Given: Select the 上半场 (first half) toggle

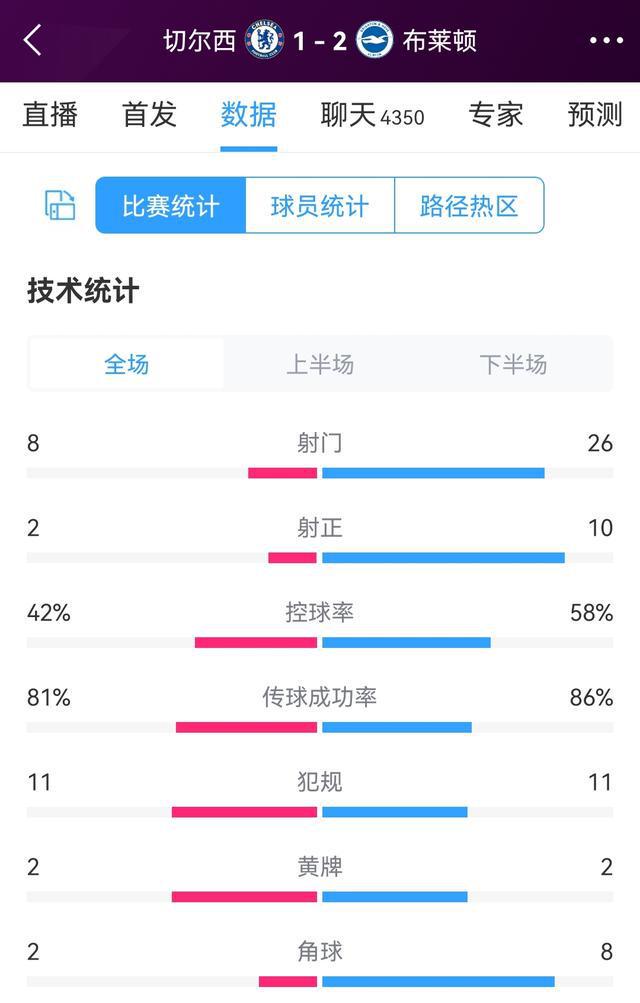Looking at the screenshot, I should point(320,366).
